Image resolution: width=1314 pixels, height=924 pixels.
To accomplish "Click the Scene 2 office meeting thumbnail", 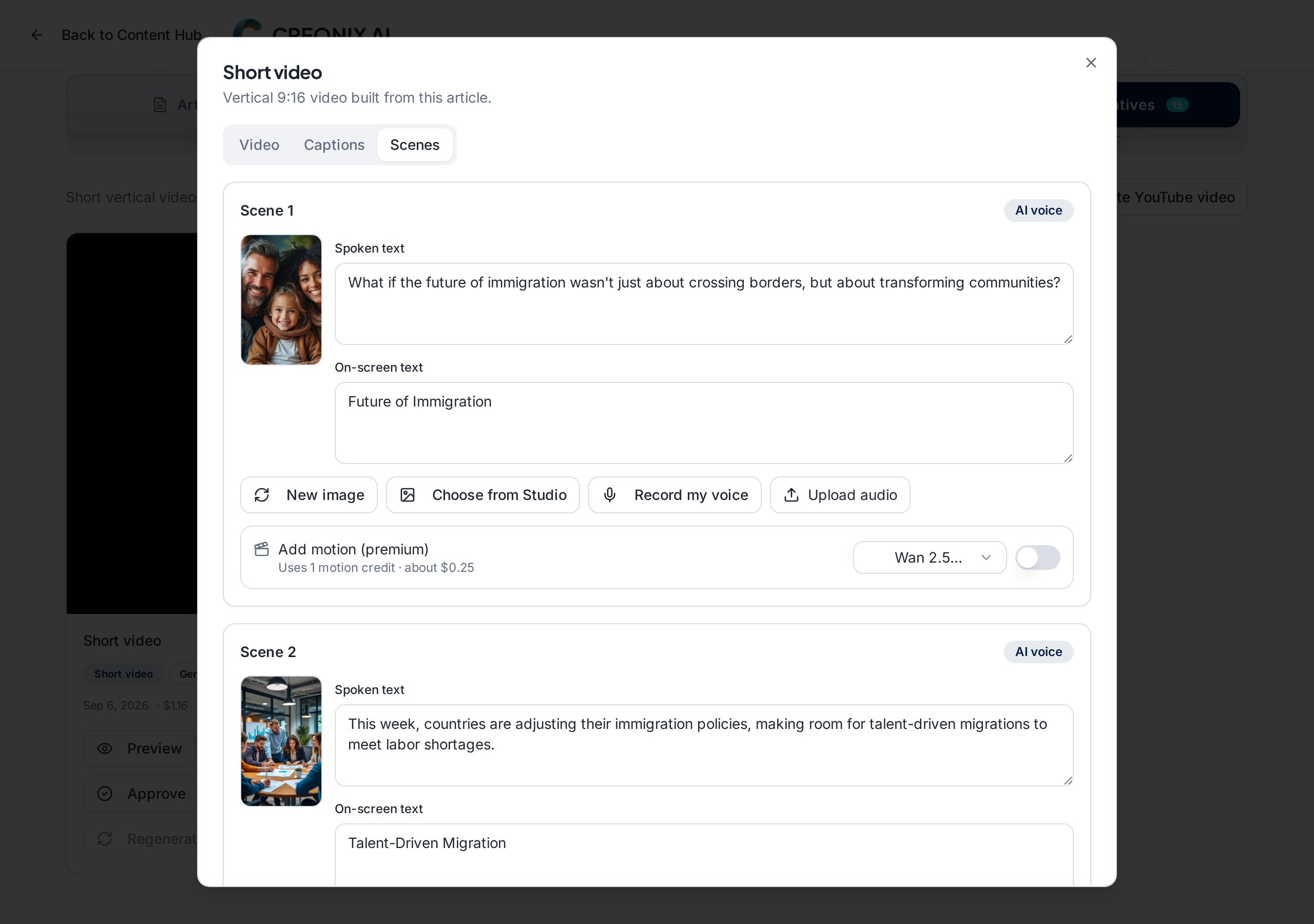I will tap(281, 741).
